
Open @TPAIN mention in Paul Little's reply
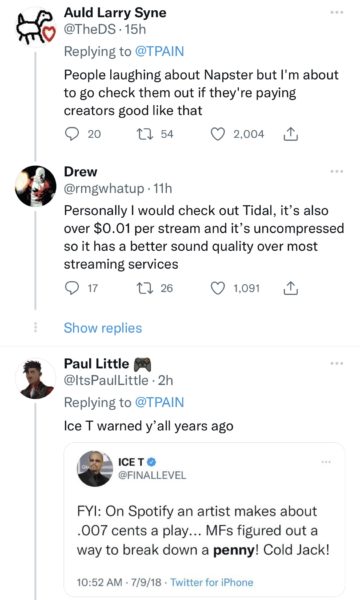pyautogui.click(x=160, y=402)
